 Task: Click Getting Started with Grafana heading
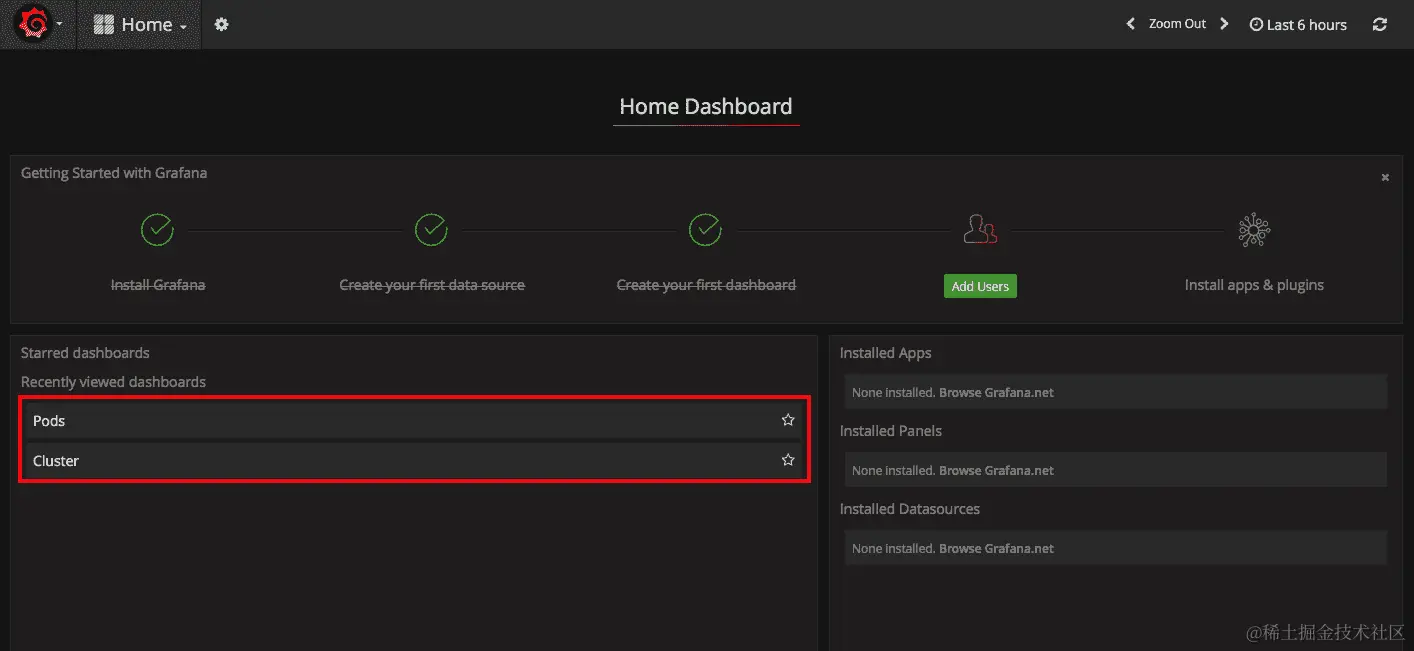point(114,173)
